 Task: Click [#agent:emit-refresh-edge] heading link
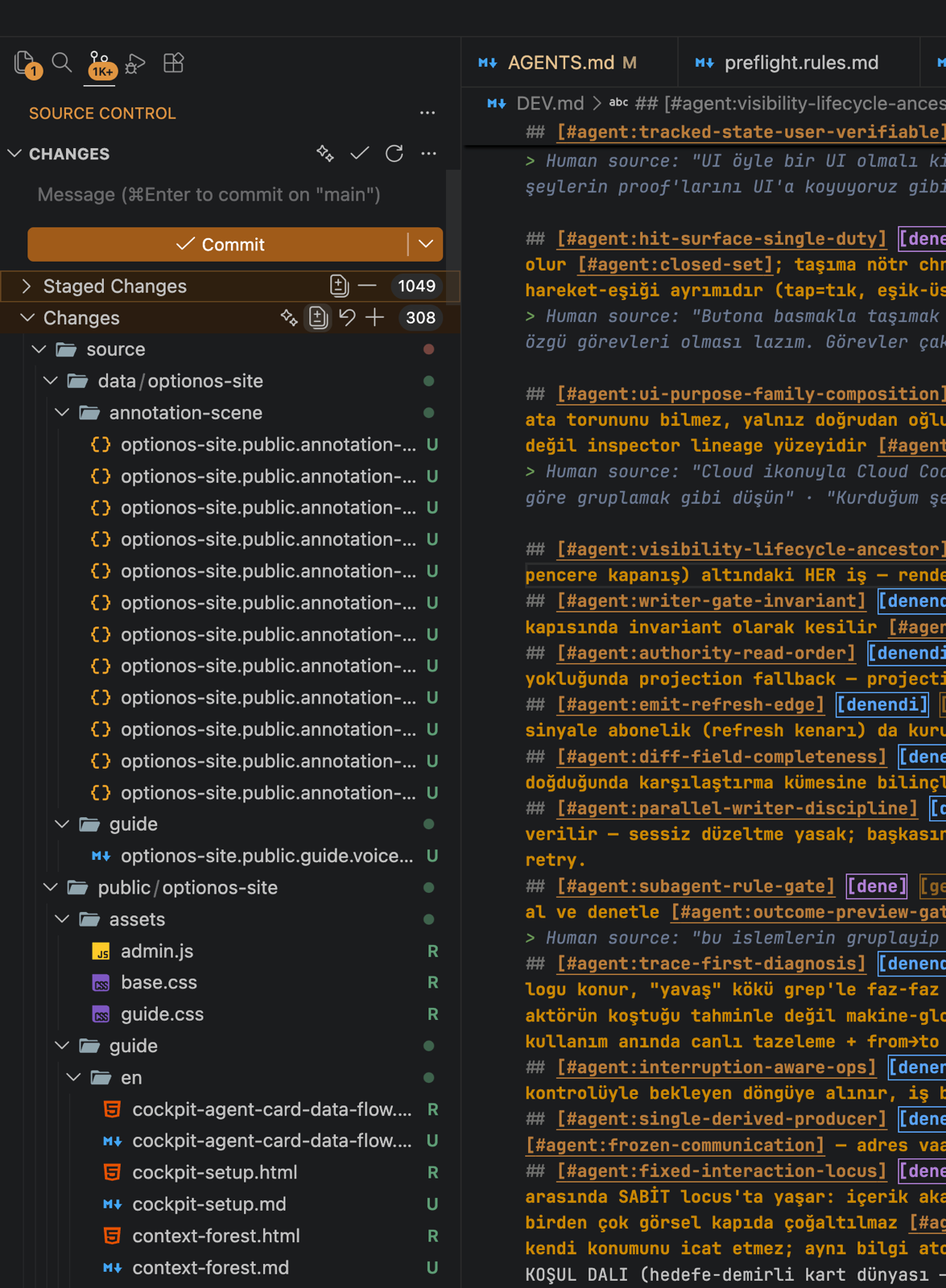pyautogui.click(x=690, y=704)
